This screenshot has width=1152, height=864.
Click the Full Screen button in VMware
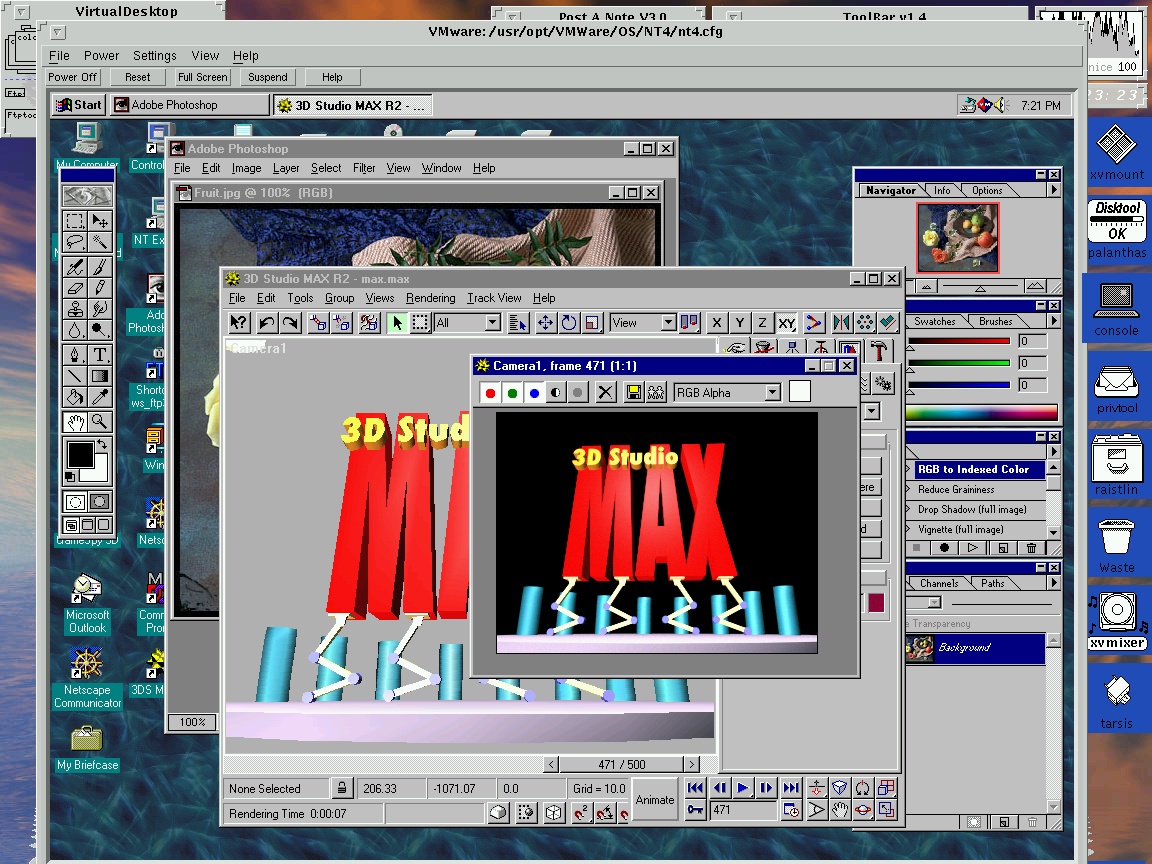(202, 77)
